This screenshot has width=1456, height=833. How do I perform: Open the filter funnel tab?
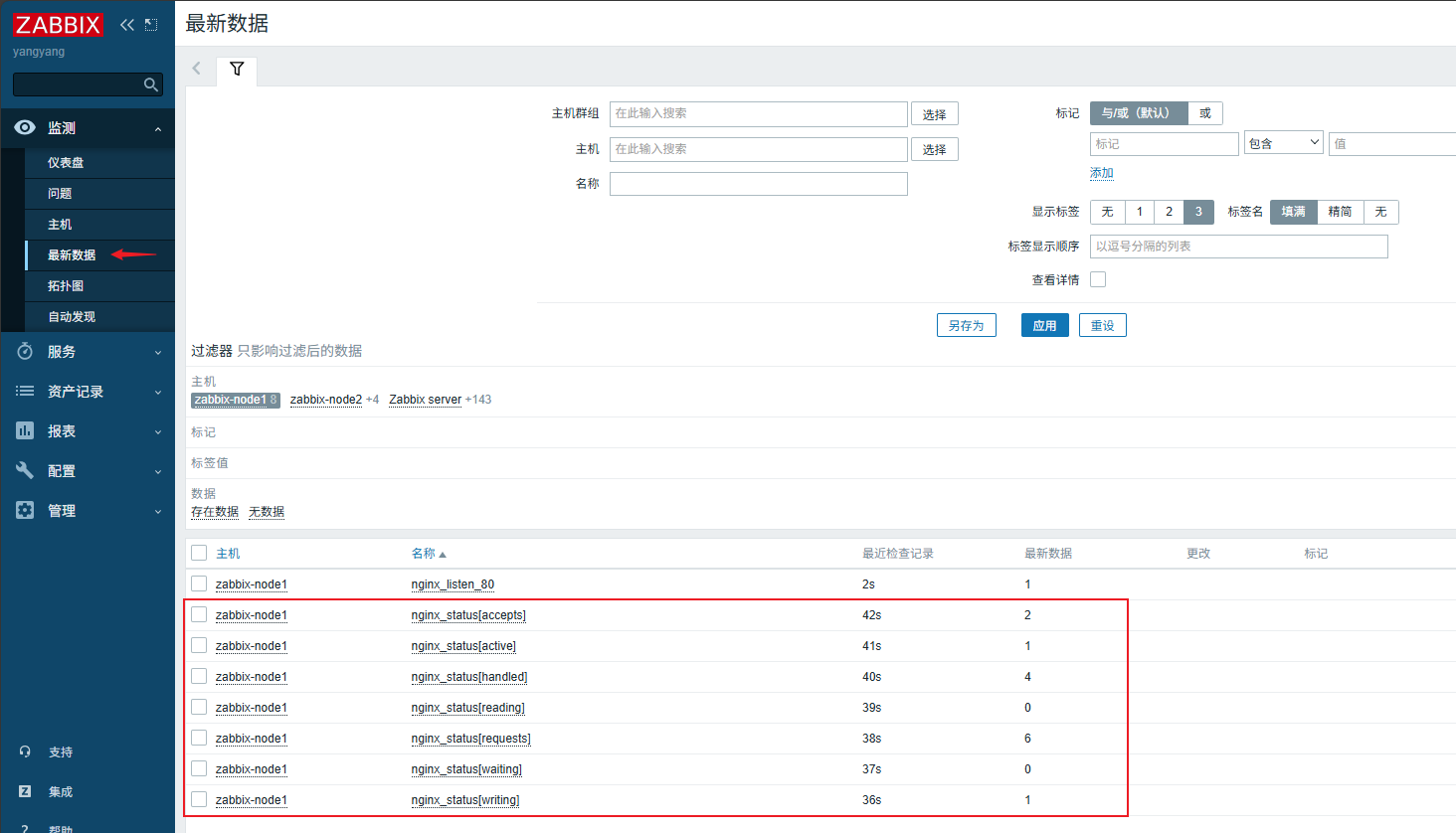pos(237,70)
